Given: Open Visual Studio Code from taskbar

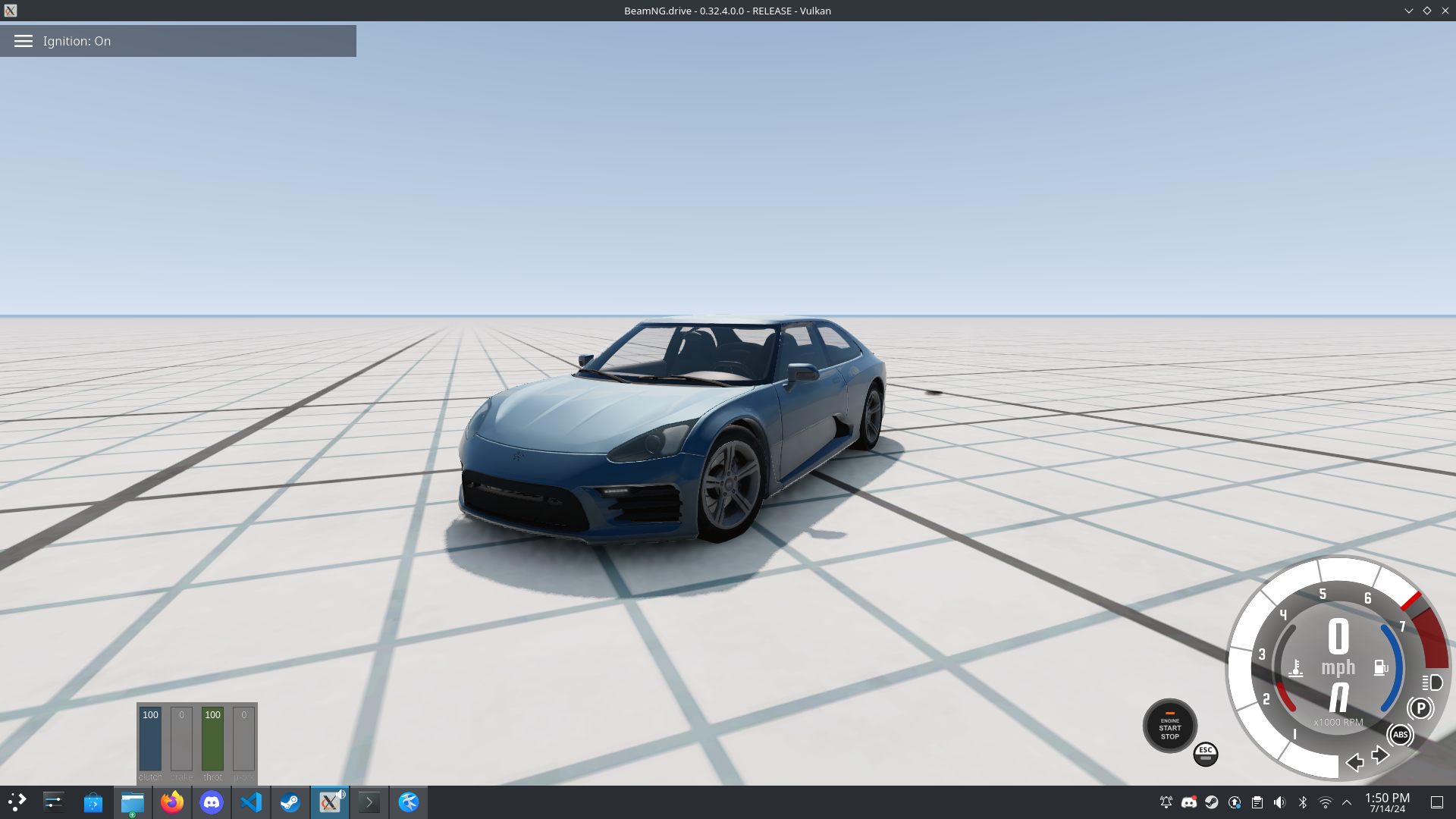Looking at the screenshot, I should (x=251, y=802).
